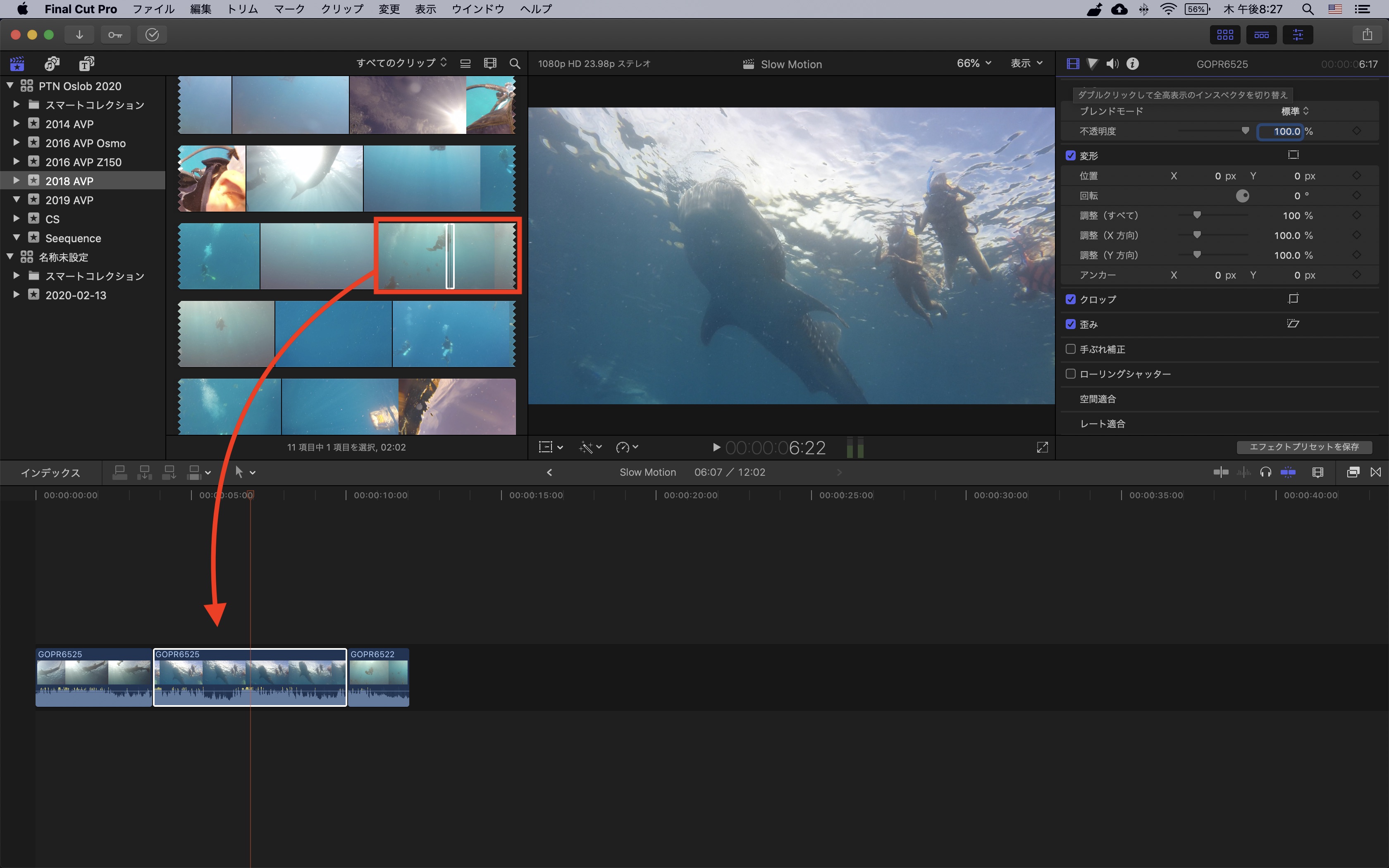Enable the 手ぶれ補正 checkbox
The height and width of the screenshot is (868, 1389).
(1070, 349)
